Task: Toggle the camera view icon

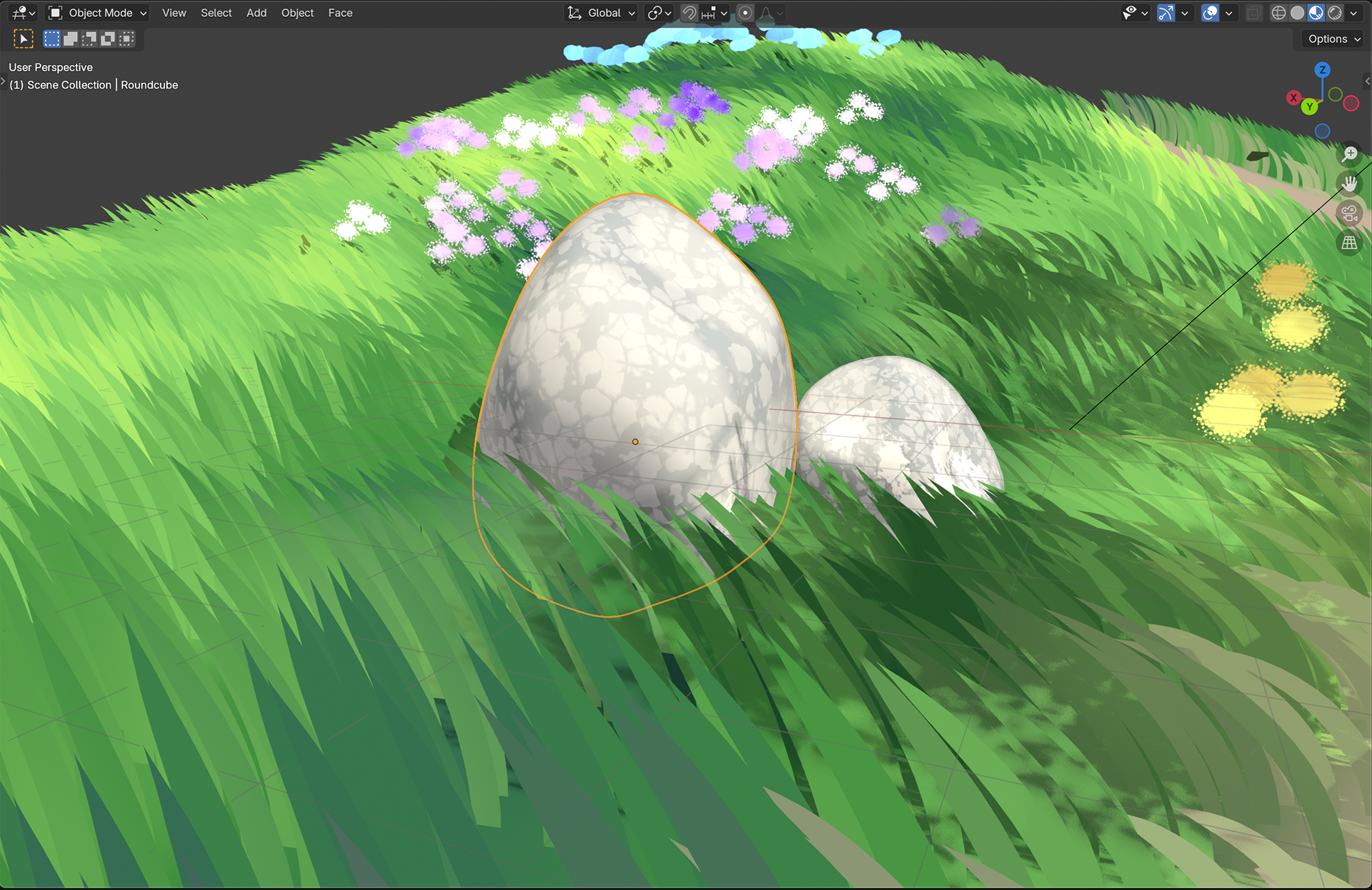Action: [1349, 213]
